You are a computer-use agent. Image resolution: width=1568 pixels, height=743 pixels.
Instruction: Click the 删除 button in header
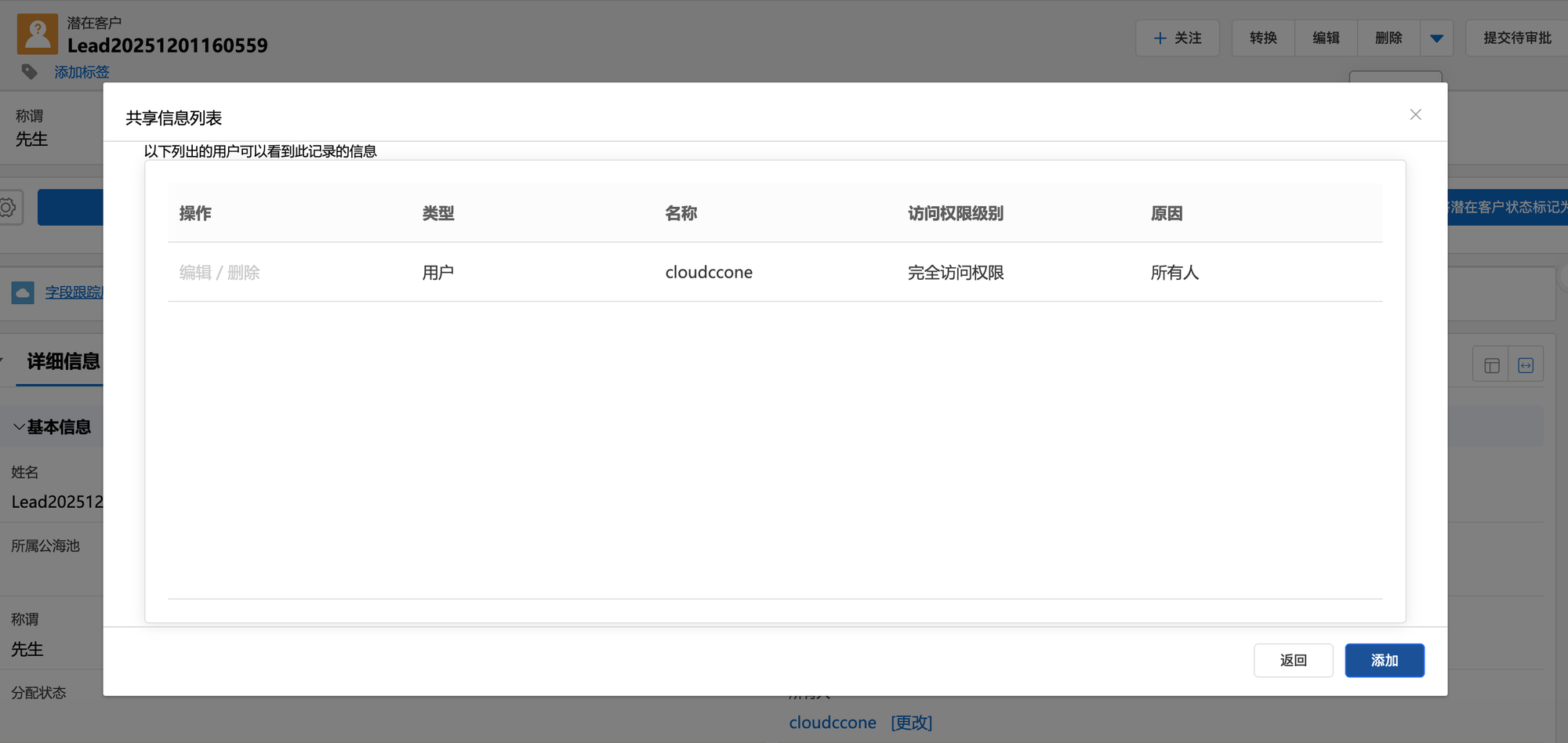pyautogui.click(x=1388, y=38)
